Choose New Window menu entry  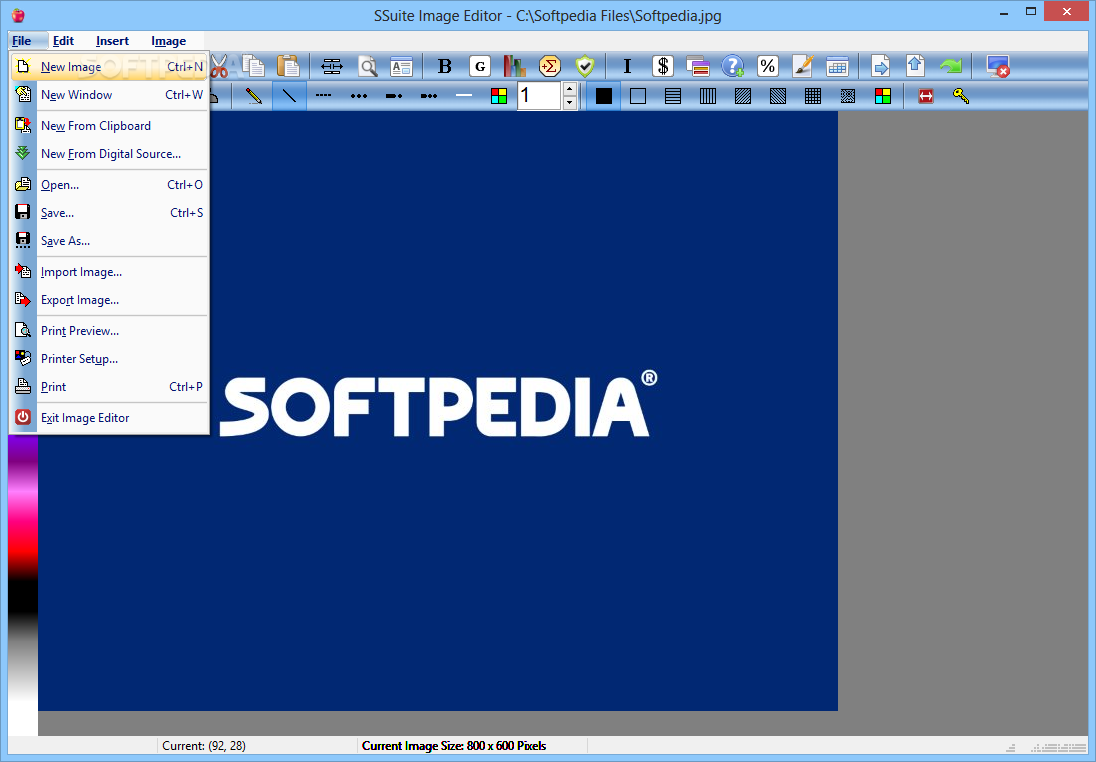point(109,94)
